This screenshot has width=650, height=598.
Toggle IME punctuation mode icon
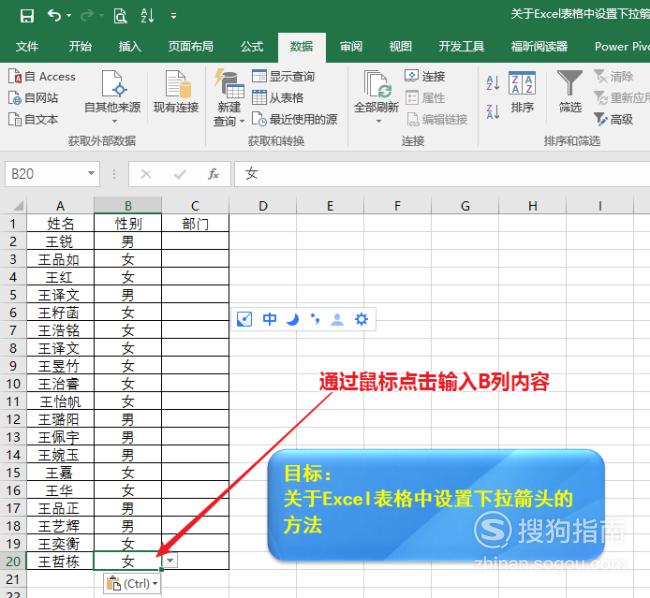(315, 319)
